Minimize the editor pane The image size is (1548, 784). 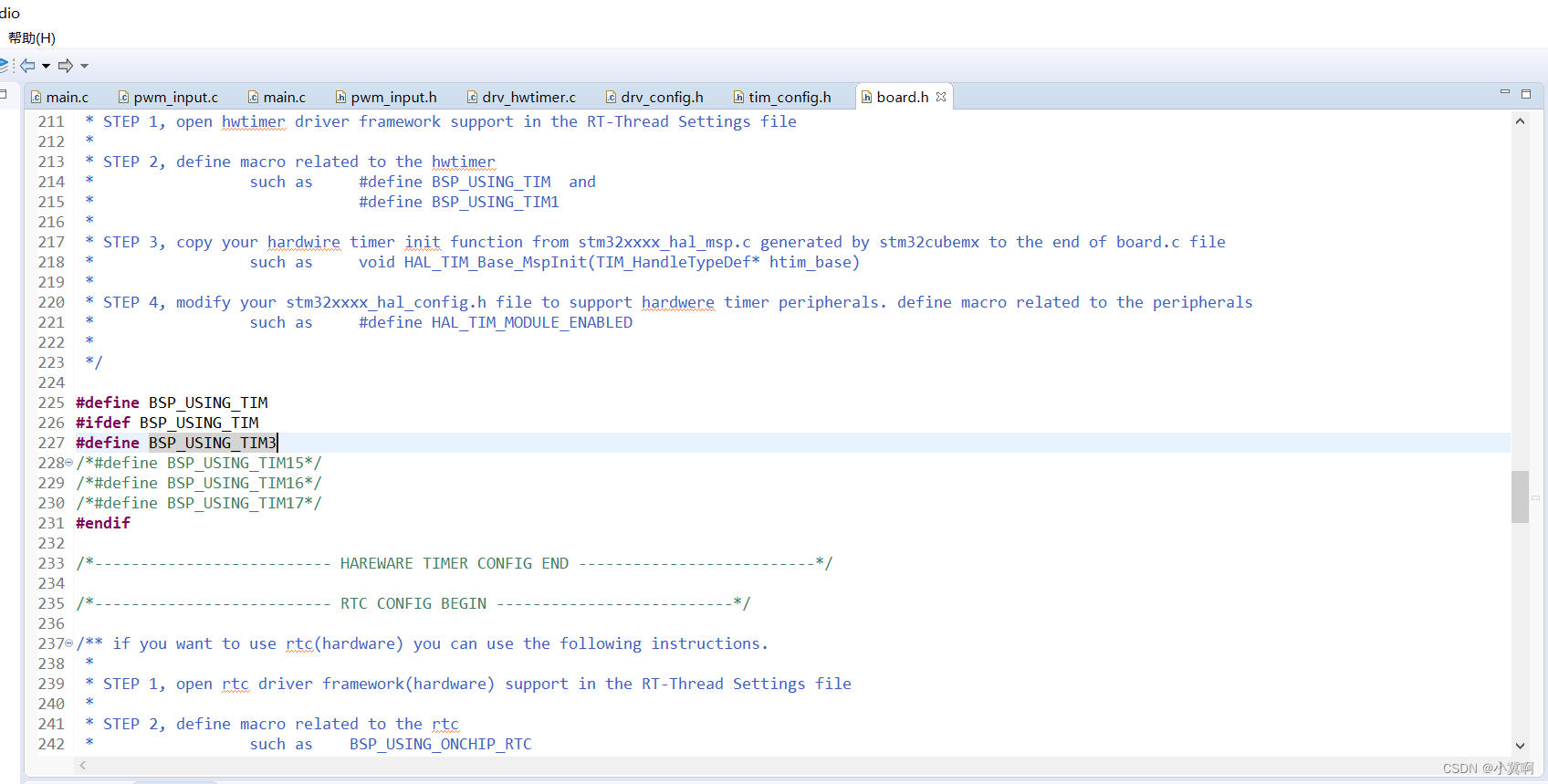pyautogui.click(x=1505, y=93)
